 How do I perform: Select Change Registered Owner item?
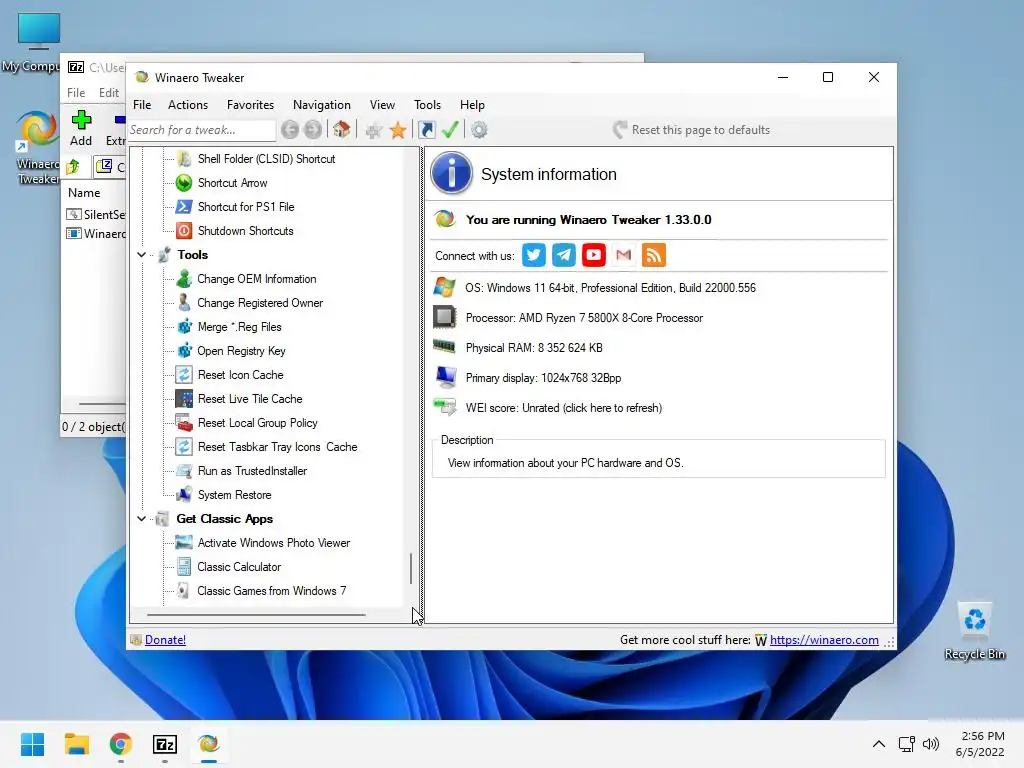point(260,303)
